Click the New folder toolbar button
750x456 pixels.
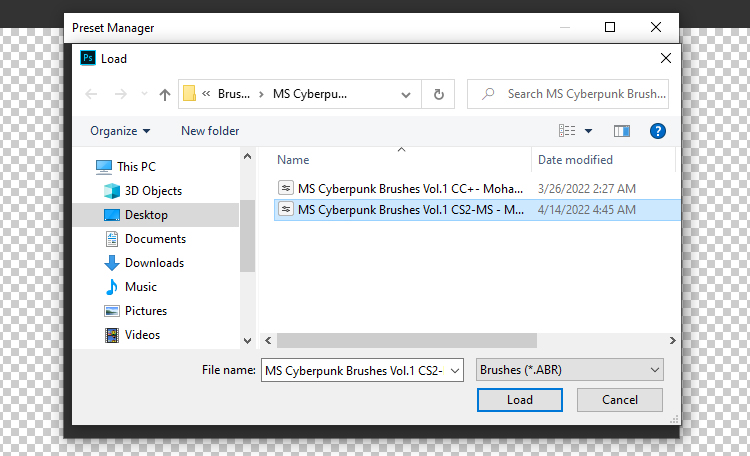[210, 131]
